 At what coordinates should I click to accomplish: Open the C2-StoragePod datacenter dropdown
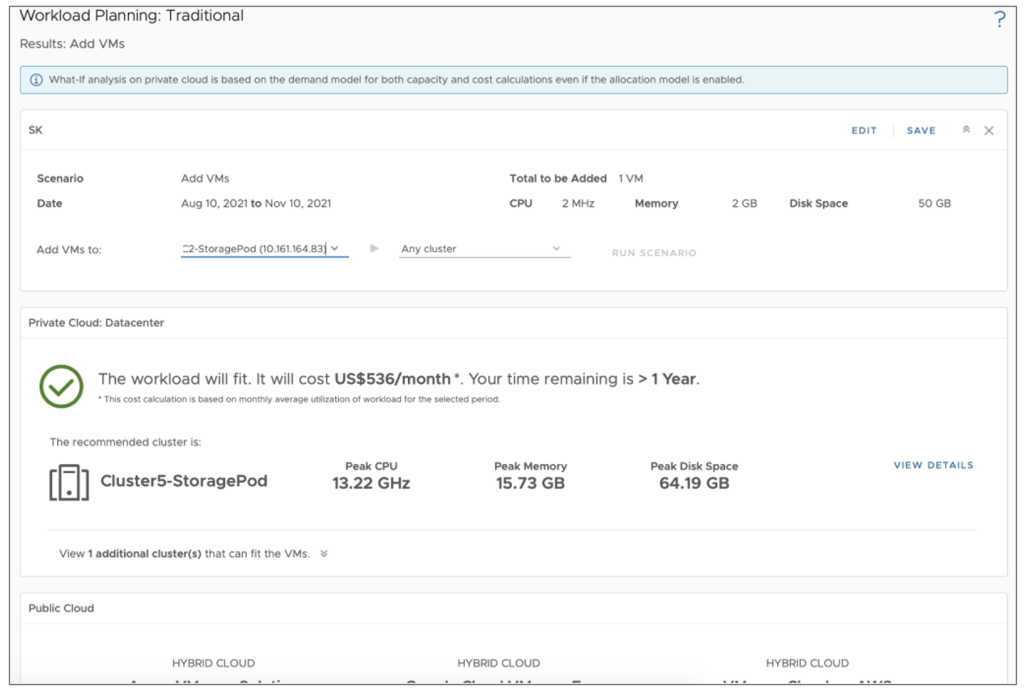(264, 249)
